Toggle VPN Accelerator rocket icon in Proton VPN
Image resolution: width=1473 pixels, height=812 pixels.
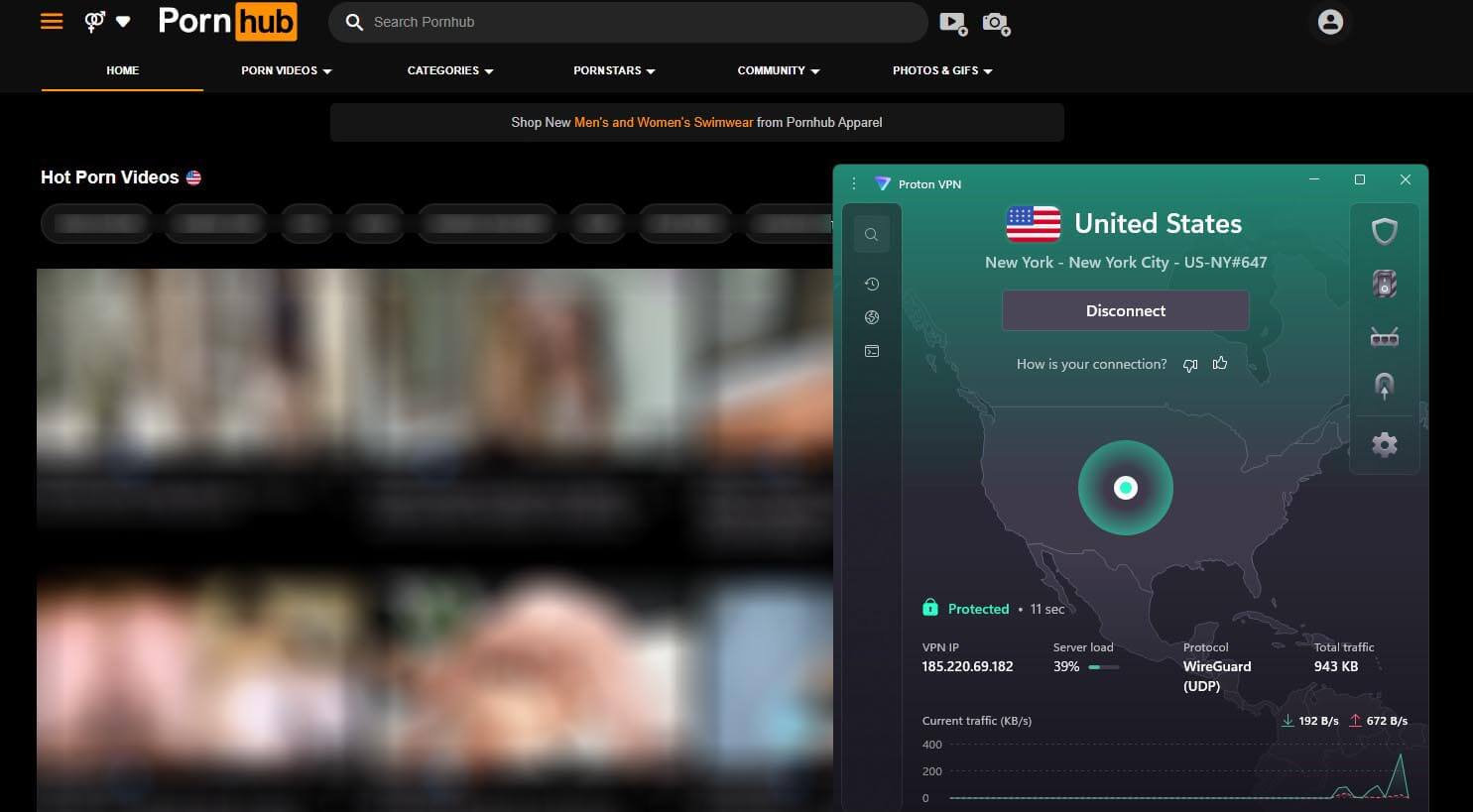[1385, 386]
